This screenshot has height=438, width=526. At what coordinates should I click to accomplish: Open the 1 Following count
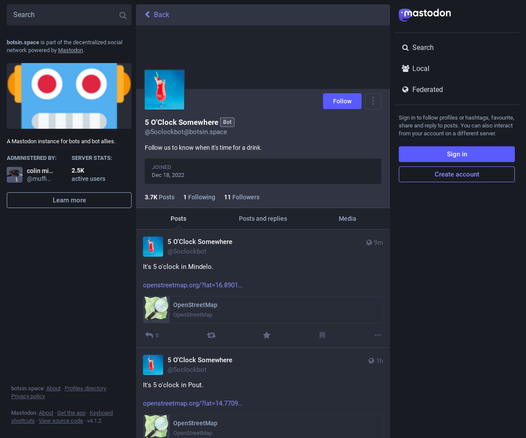(199, 197)
